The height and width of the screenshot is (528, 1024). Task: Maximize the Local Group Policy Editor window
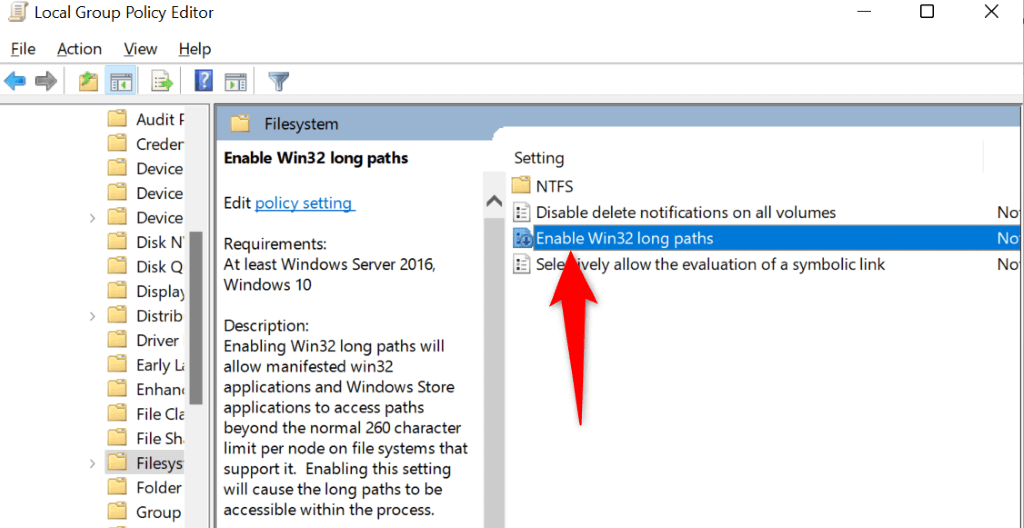927,12
